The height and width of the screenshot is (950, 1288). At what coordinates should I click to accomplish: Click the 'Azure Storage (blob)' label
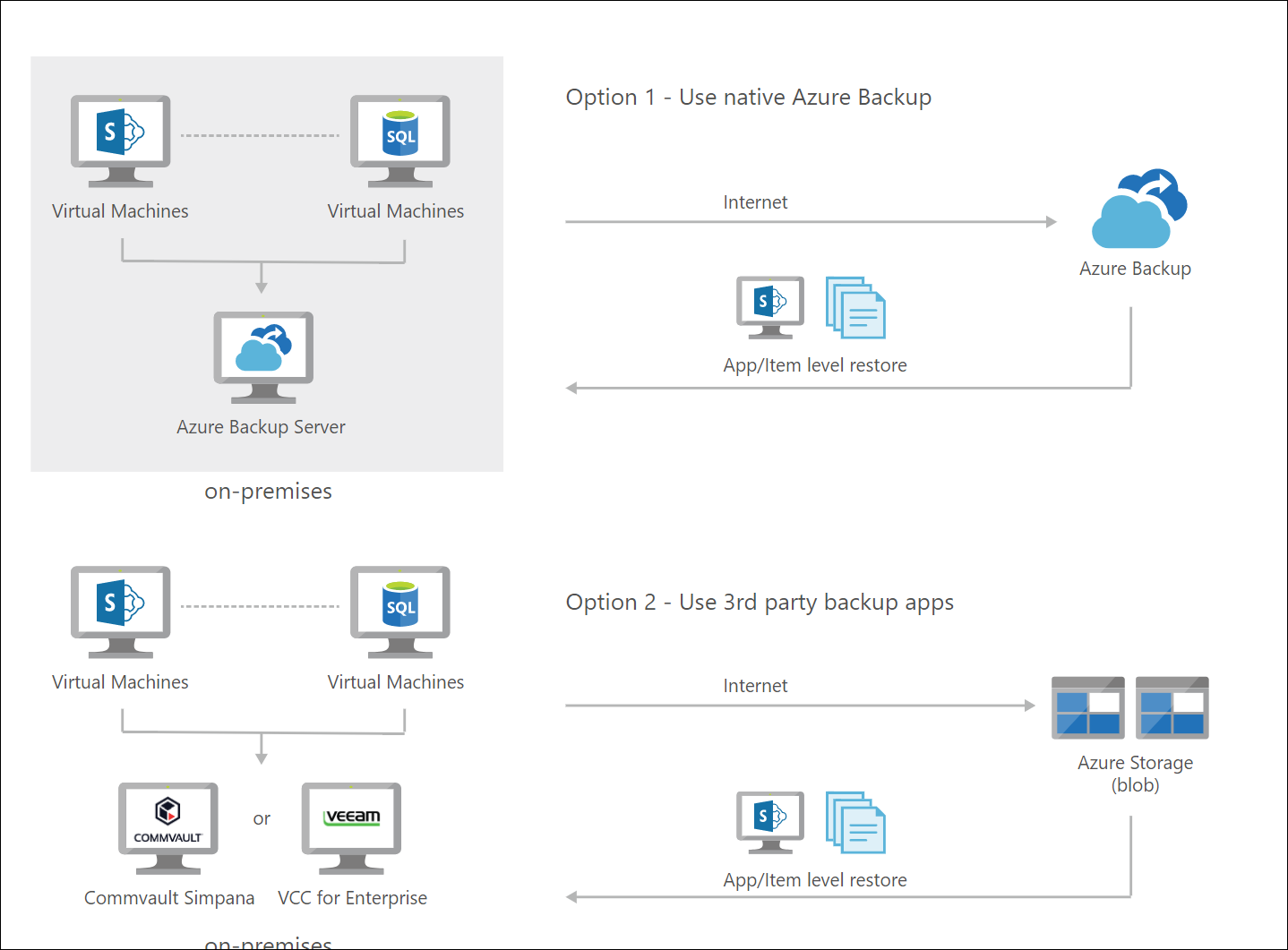(x=1136, y=774)
